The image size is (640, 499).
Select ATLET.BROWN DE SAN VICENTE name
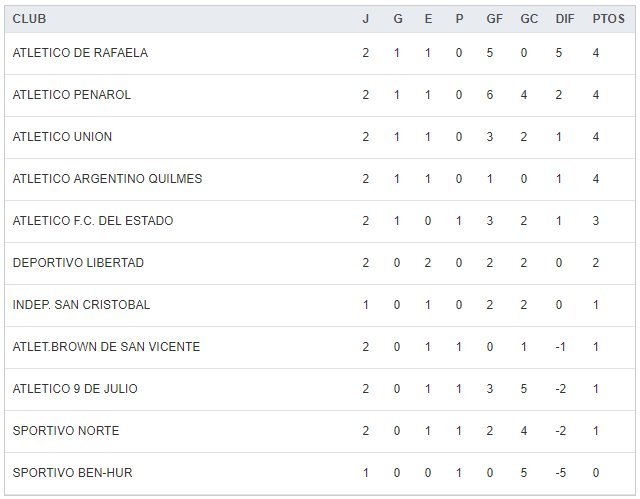[x=106, y=347]
